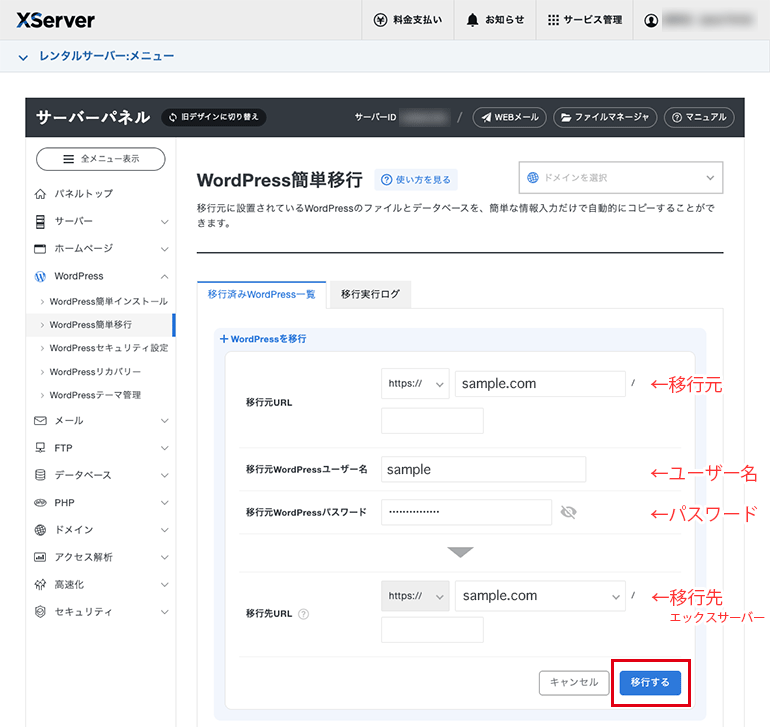Click 移行元URL domain field sample.com
770x727 pixels.
point(540,384)
